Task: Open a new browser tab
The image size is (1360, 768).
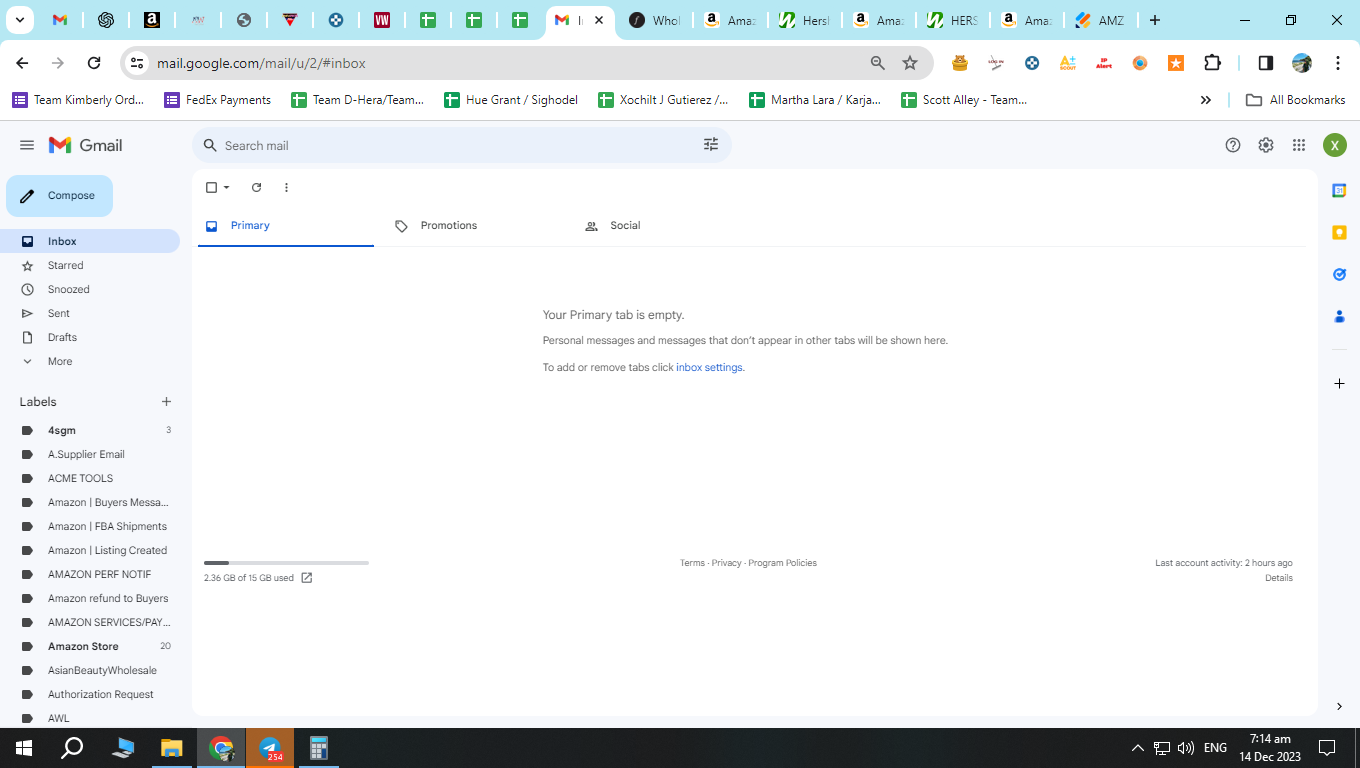Action: pos(1155,20)
